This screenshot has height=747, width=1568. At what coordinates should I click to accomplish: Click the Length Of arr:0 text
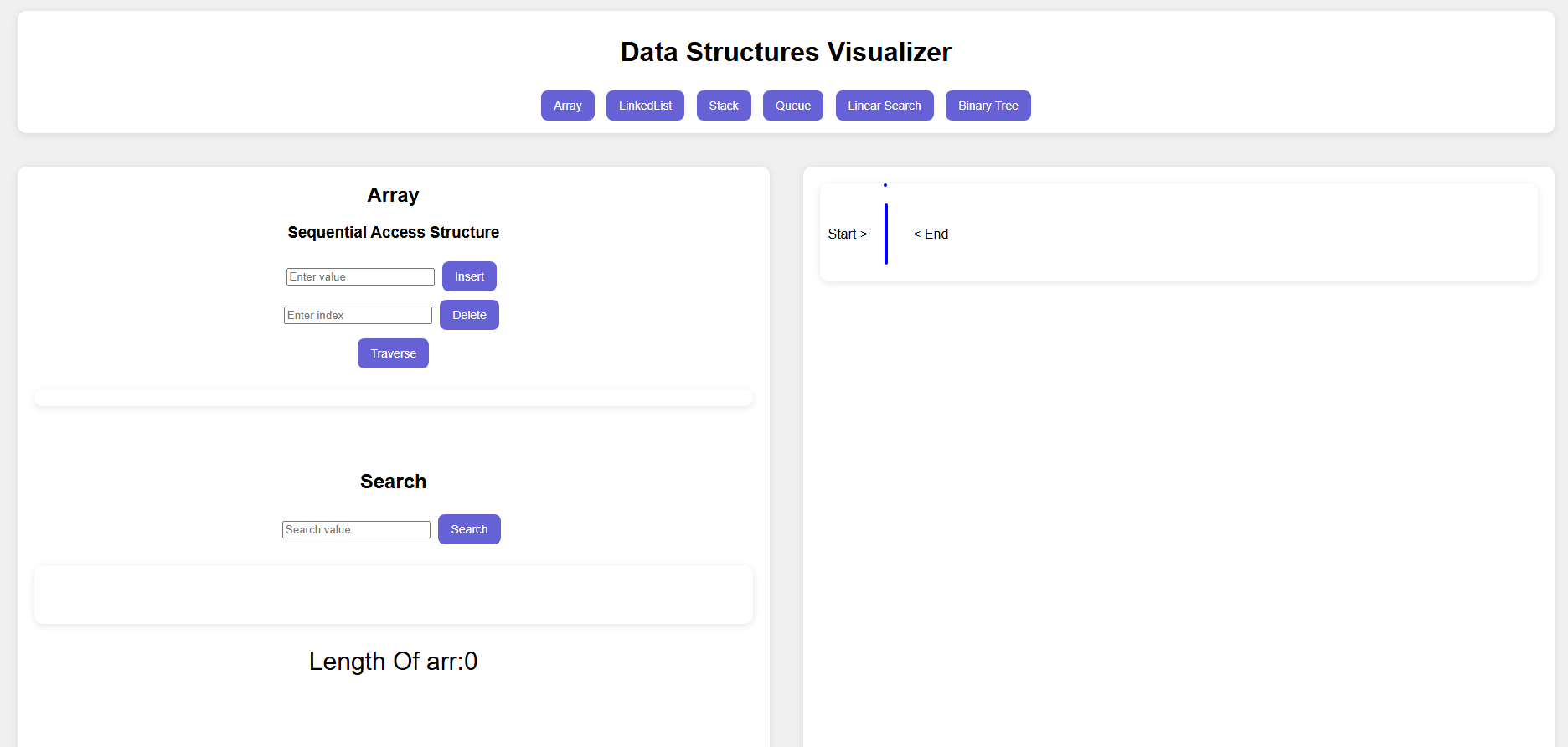pyautogui.click(x=393, y=661)
